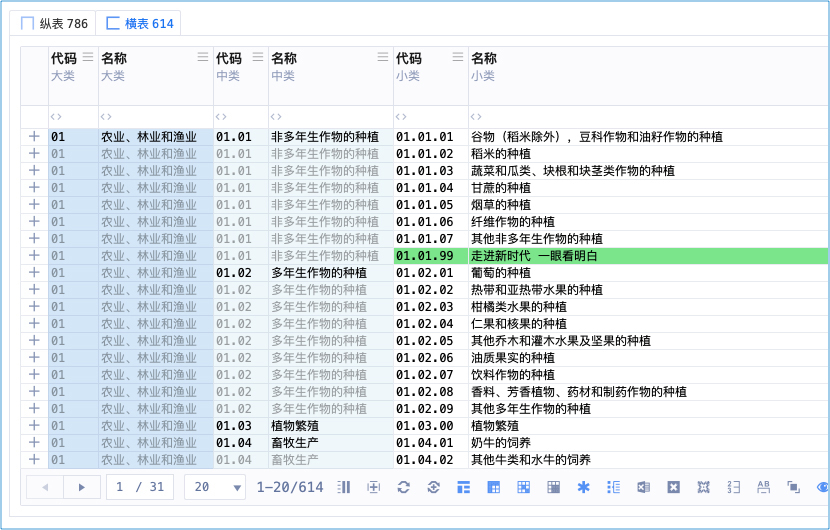Screen dimensions: 830x530
Task: Toggle the eye visibility icon
Action: click(823, 487)
